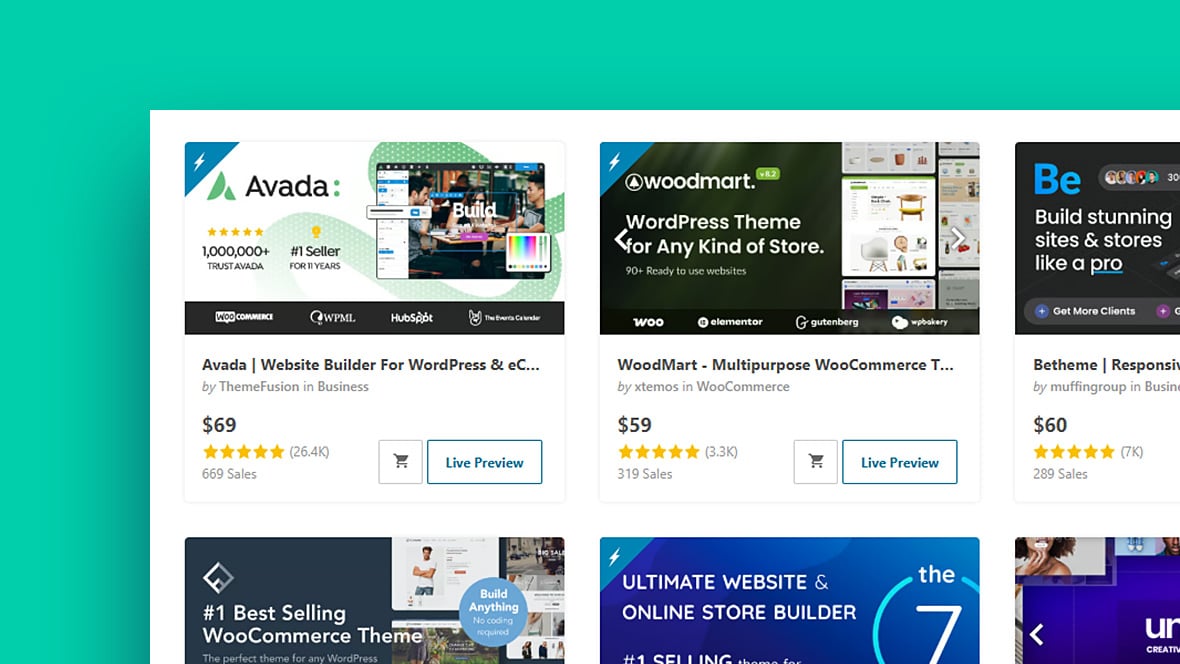Open the WooCommerce category link under WoodMart

[x=743, y=386]
